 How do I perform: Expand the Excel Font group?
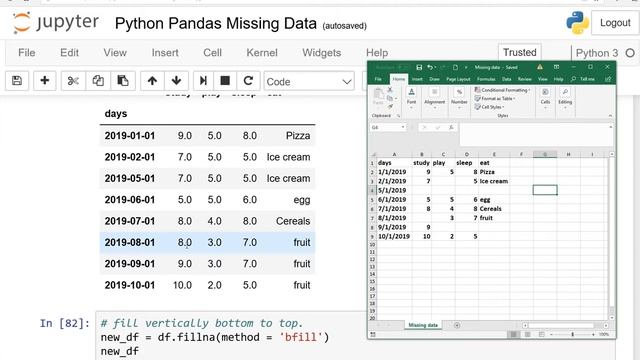coord(411,98)
